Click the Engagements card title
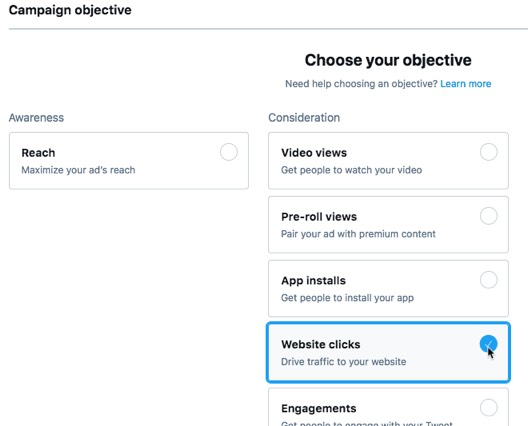 point(319,408)
